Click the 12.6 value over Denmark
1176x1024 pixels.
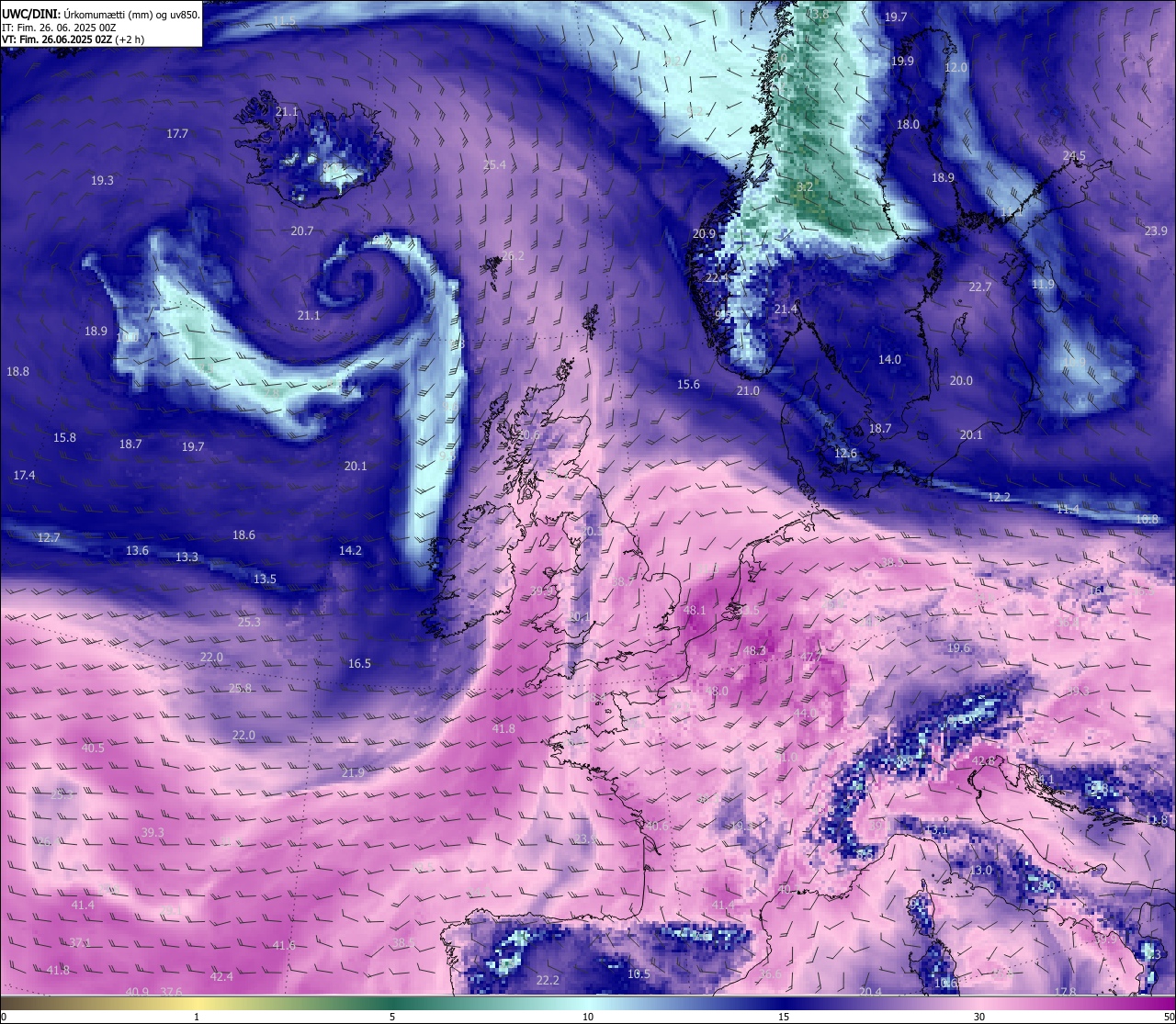[845, 454]
